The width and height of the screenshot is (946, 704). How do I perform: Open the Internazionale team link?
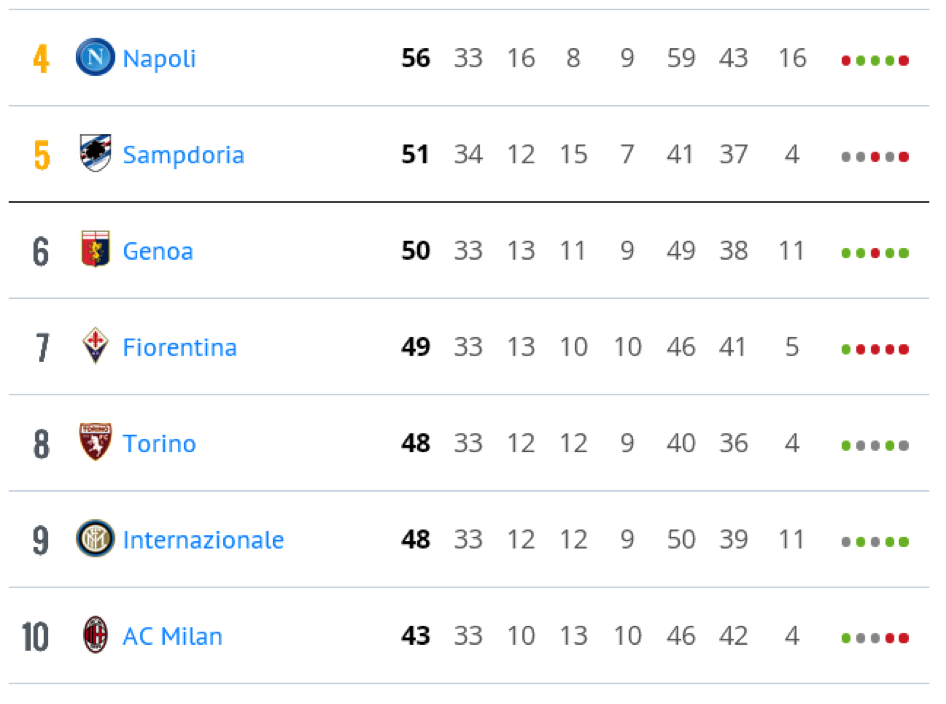203,540
